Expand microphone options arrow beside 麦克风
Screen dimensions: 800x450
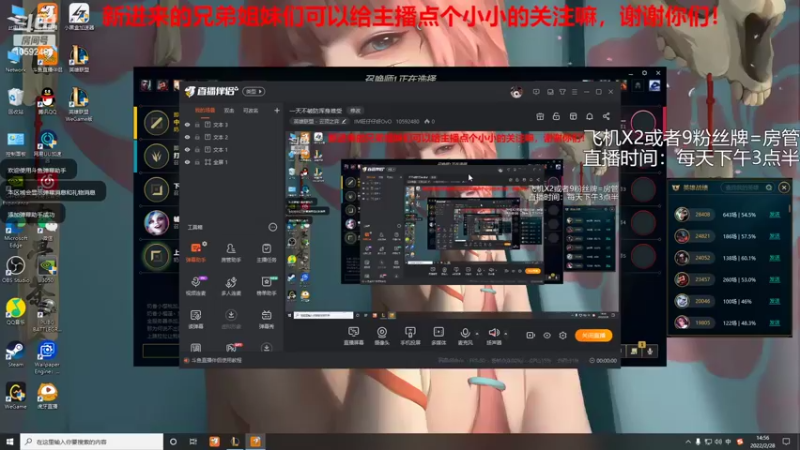point(477,334)
